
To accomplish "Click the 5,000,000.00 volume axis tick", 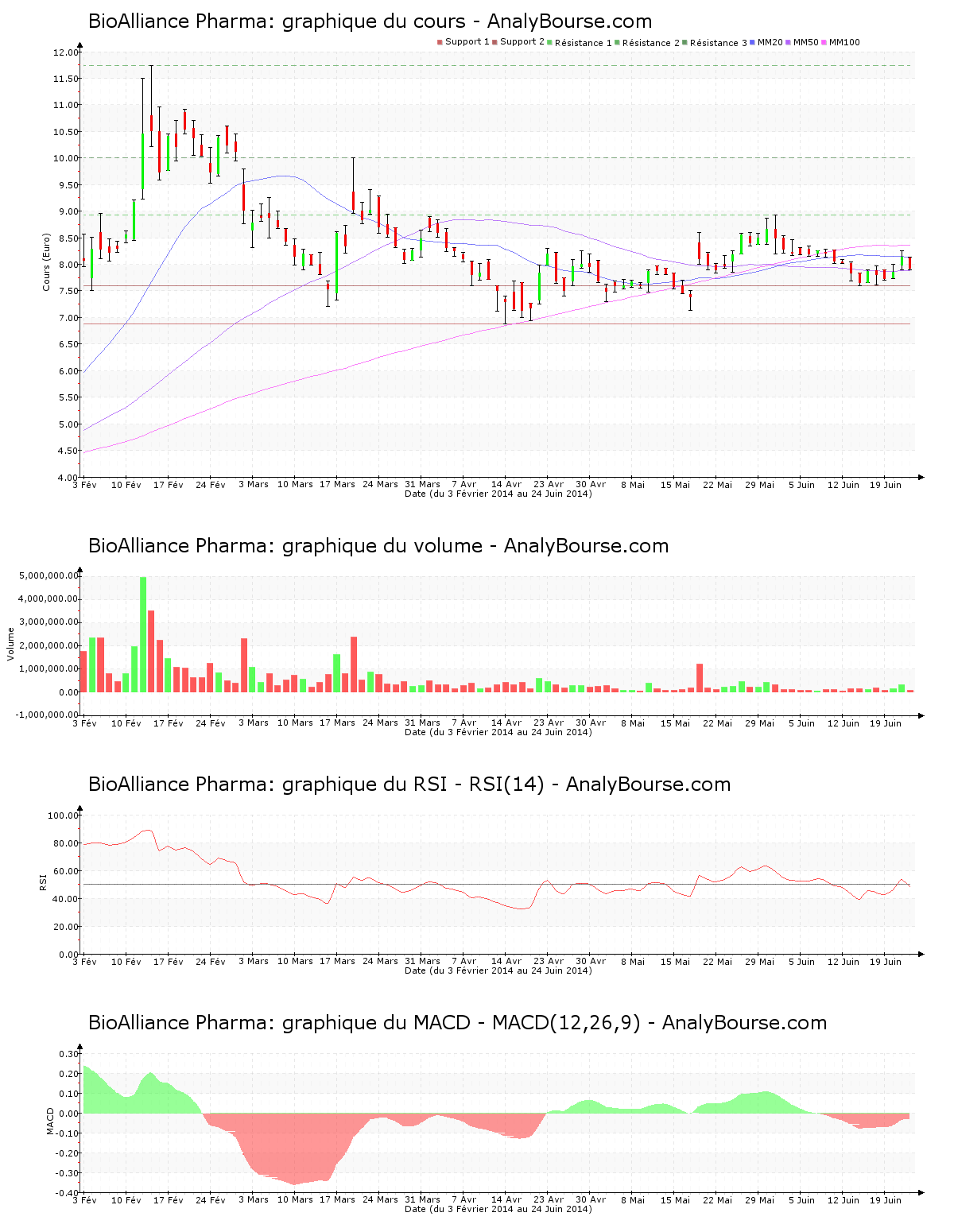I will 48,575.
